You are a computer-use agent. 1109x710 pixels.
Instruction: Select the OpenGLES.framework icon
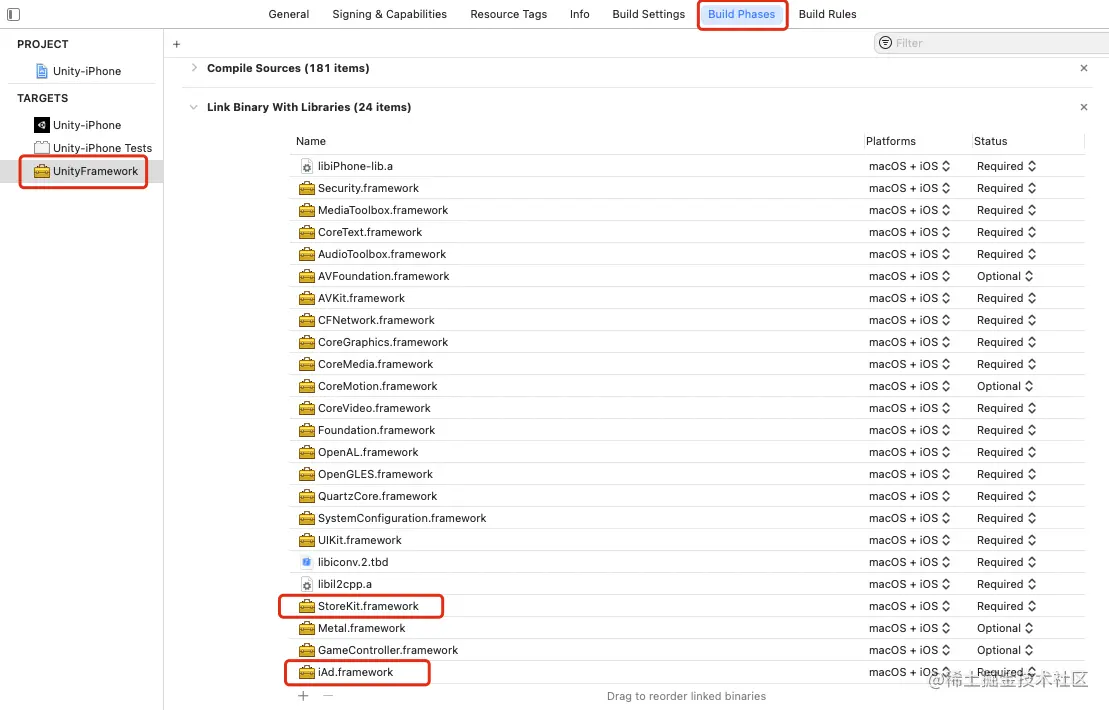[306, 474]
